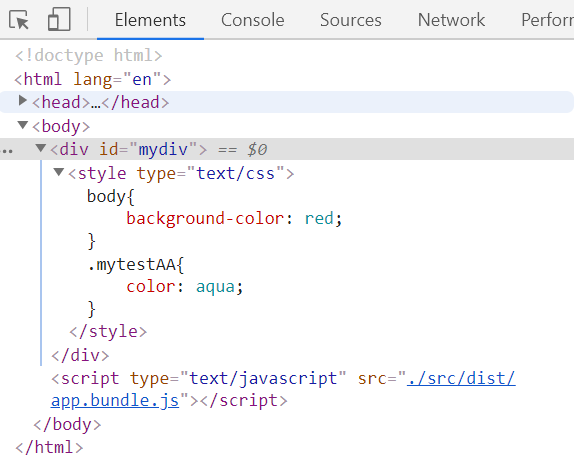Click the "en" lang attribute value

[x=142, y=79]
